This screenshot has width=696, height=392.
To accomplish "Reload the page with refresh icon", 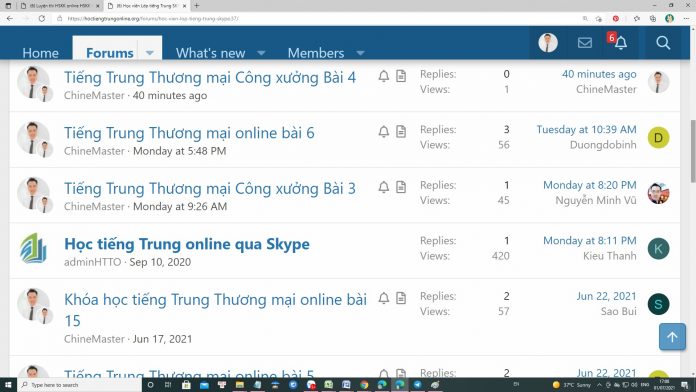I will coord(42,19).
